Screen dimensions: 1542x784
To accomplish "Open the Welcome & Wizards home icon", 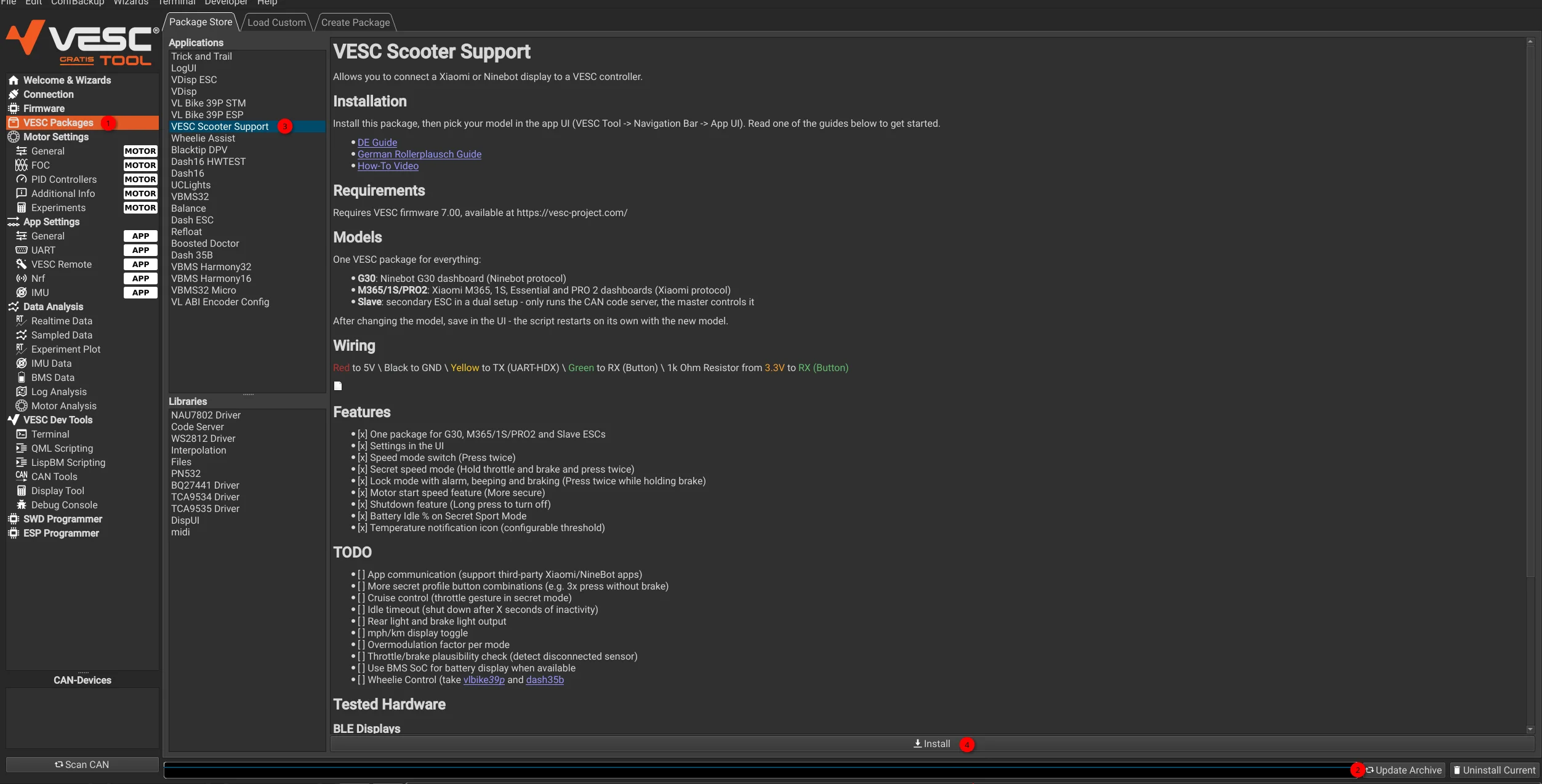I will [x=14, y=81].
